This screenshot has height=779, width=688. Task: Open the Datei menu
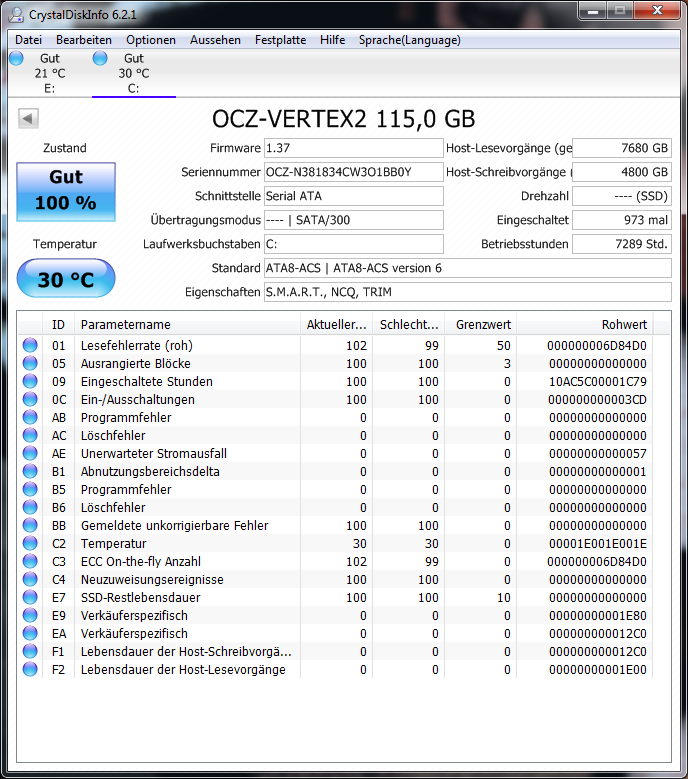click(x=28, y=40)
